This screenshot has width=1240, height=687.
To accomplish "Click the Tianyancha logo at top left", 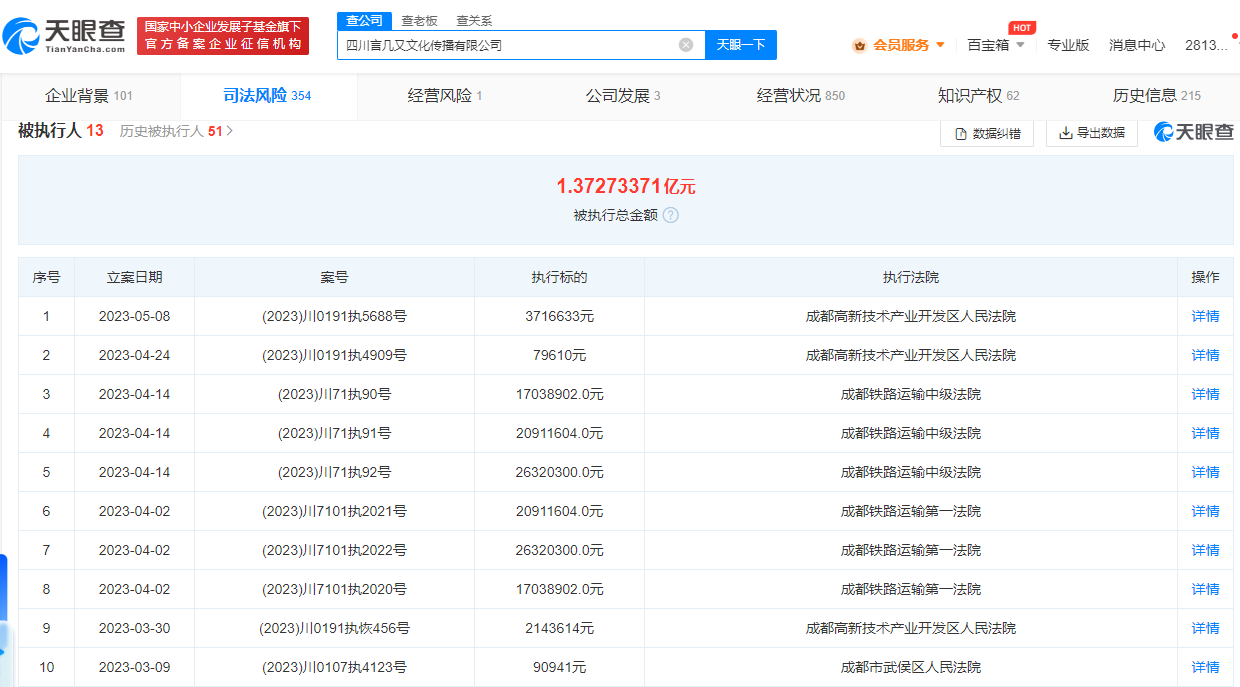I will [x=65, y=36].
